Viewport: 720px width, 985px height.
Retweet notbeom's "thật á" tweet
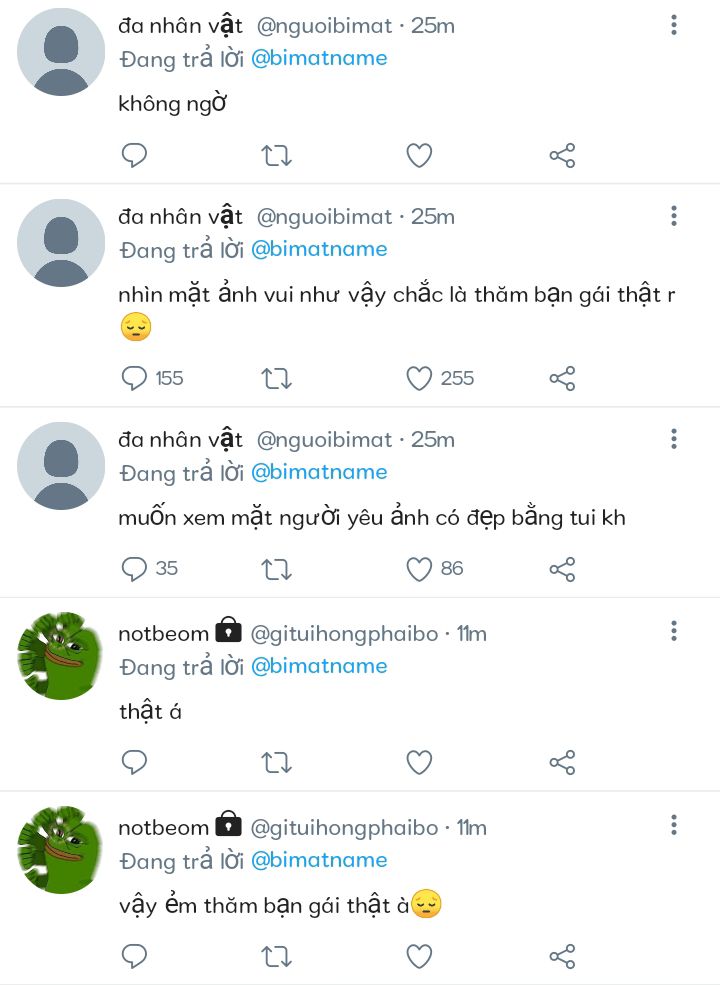(276, 762)
